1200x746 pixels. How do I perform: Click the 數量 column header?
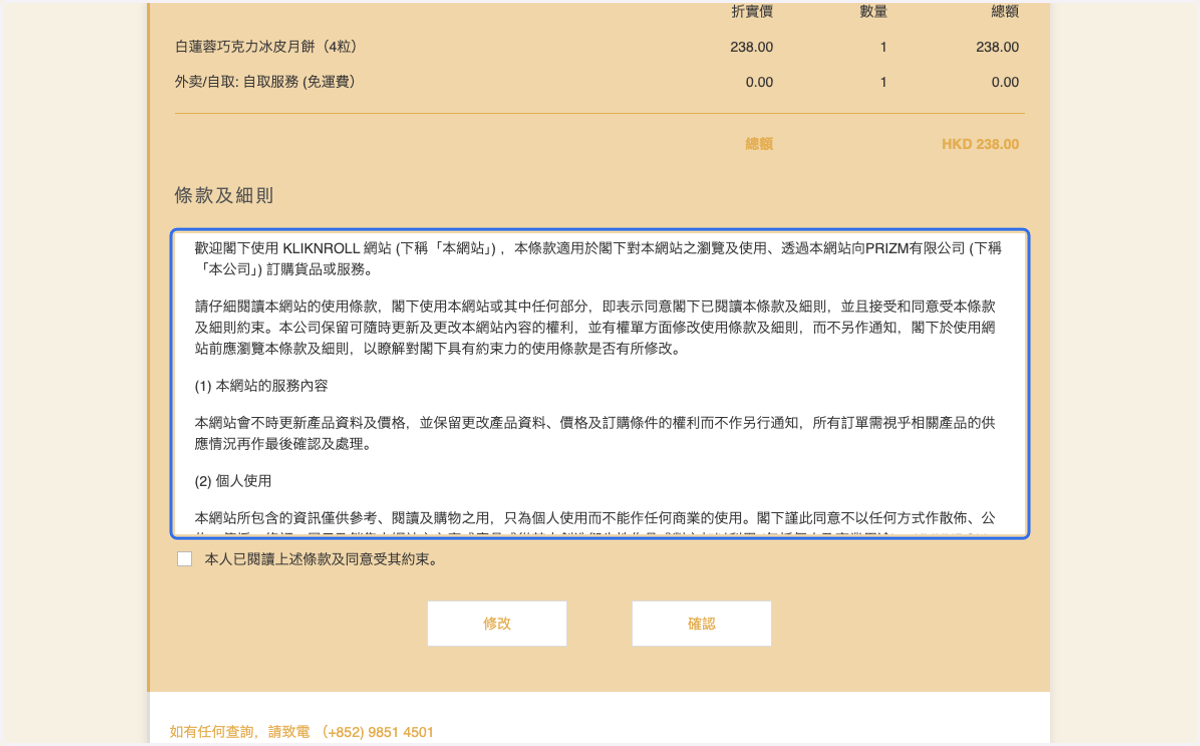(873, 12)
